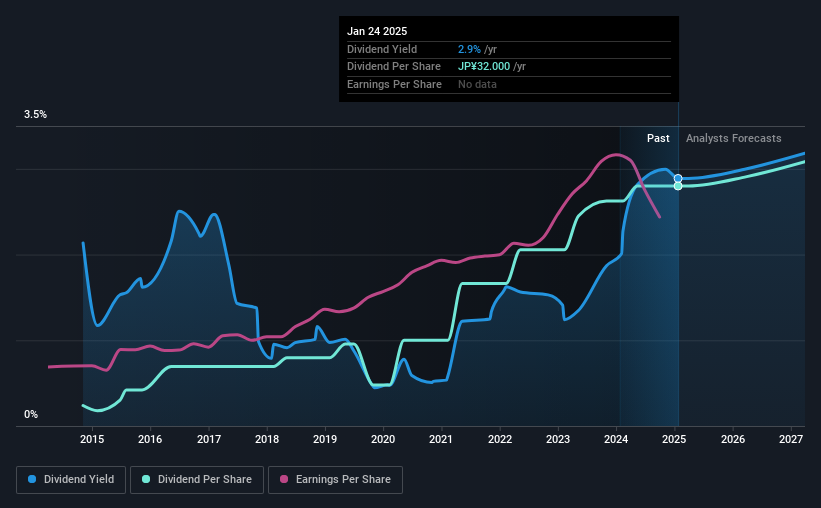
Task: Click the 2020 x-axis label
Action: pos(383,439)
